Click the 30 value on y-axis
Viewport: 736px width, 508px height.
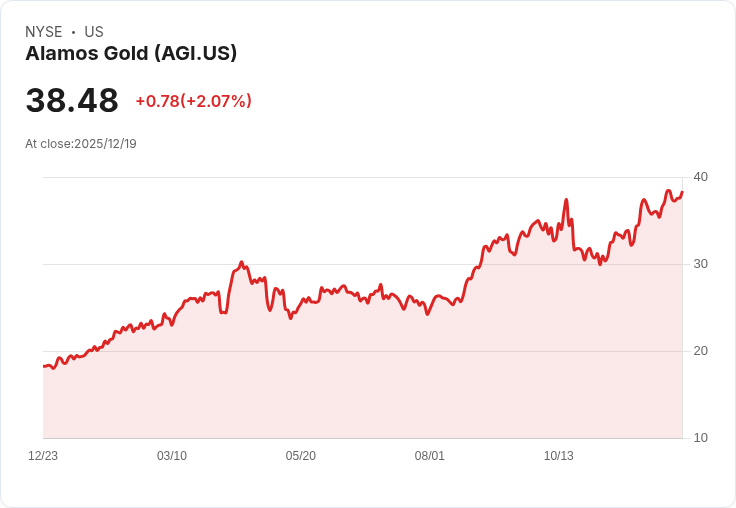click(700, 264)
